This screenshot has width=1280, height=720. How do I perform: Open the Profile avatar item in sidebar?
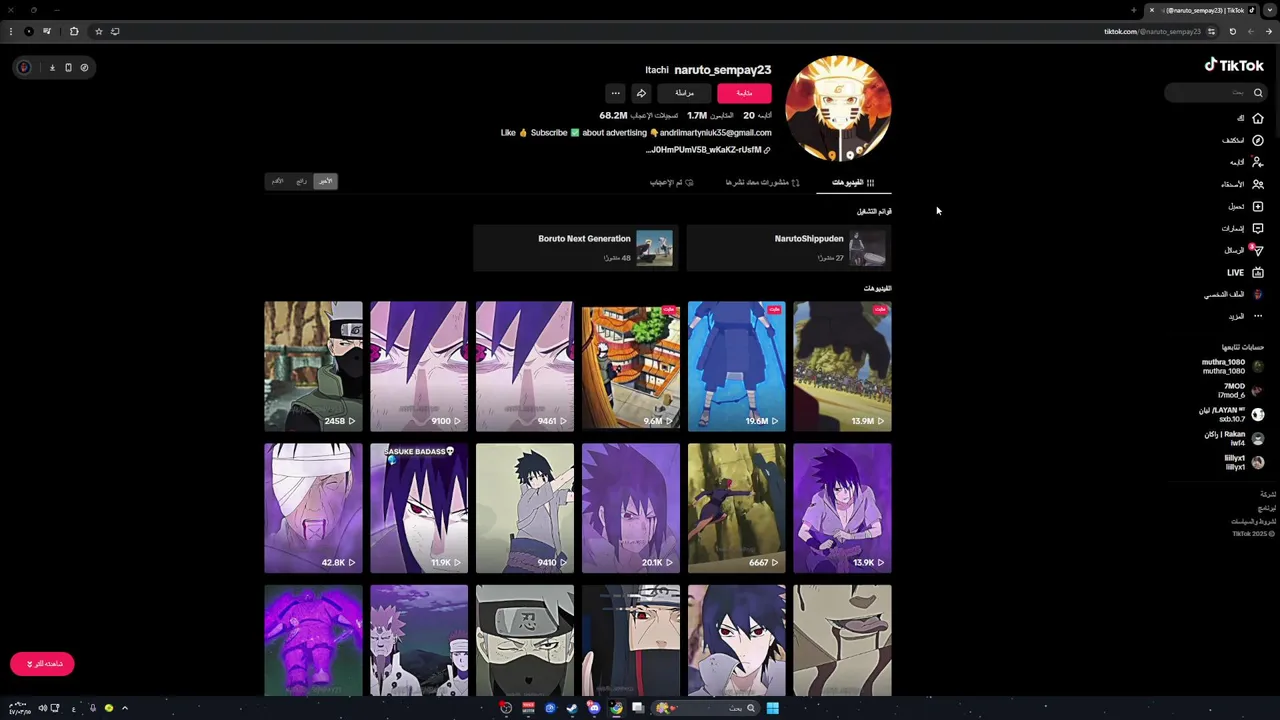1258,294
